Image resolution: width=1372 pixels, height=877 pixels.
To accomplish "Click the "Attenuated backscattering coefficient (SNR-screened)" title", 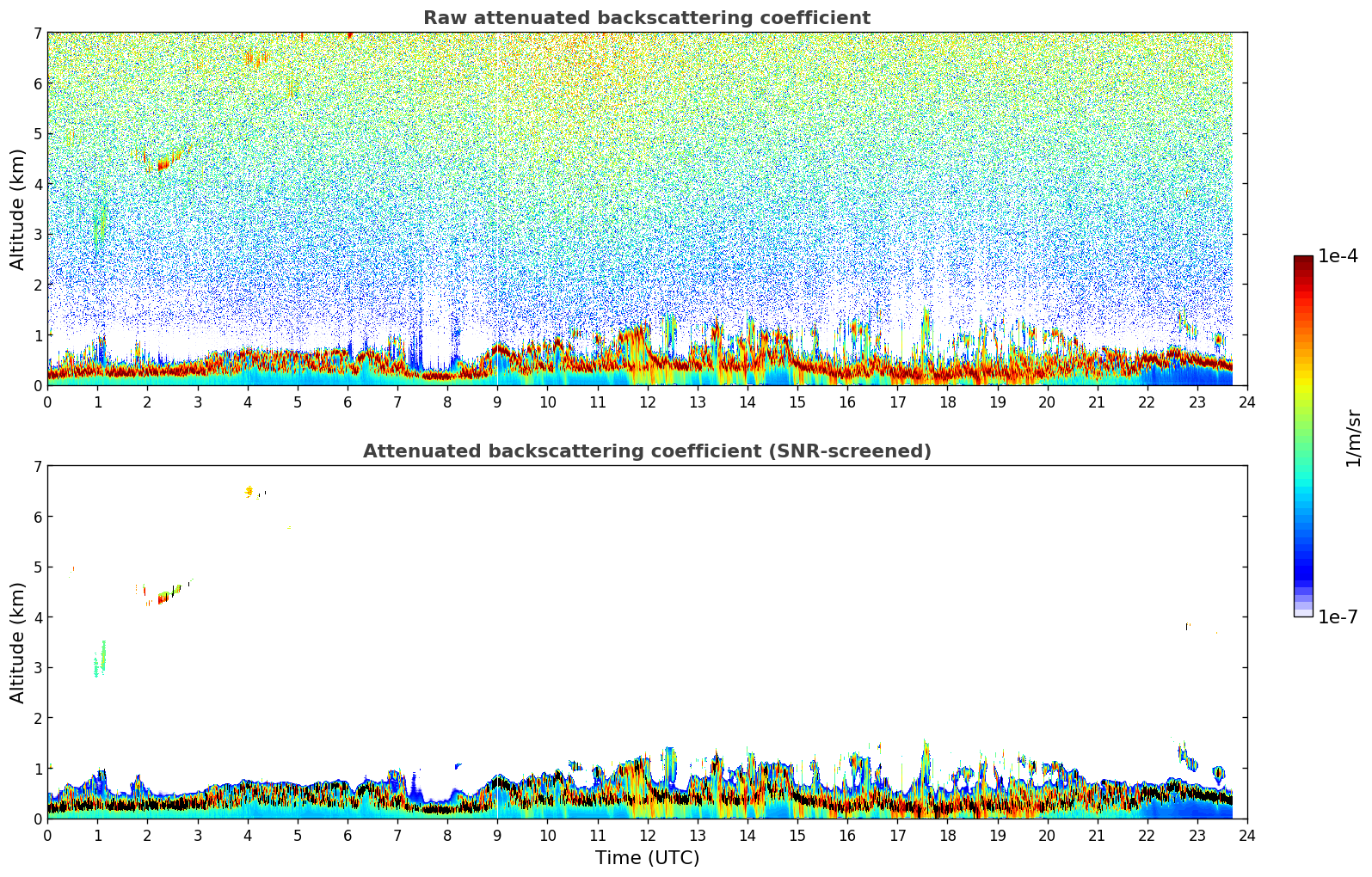I will tap(646, 451).
